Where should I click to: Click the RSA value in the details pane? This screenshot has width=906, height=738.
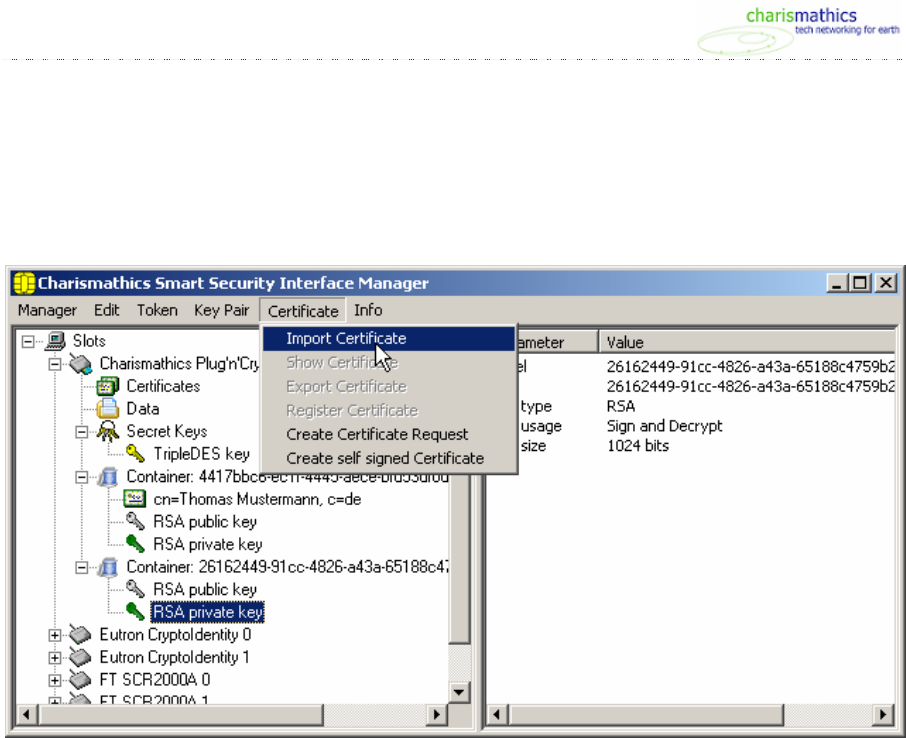[x=621, y=406]
